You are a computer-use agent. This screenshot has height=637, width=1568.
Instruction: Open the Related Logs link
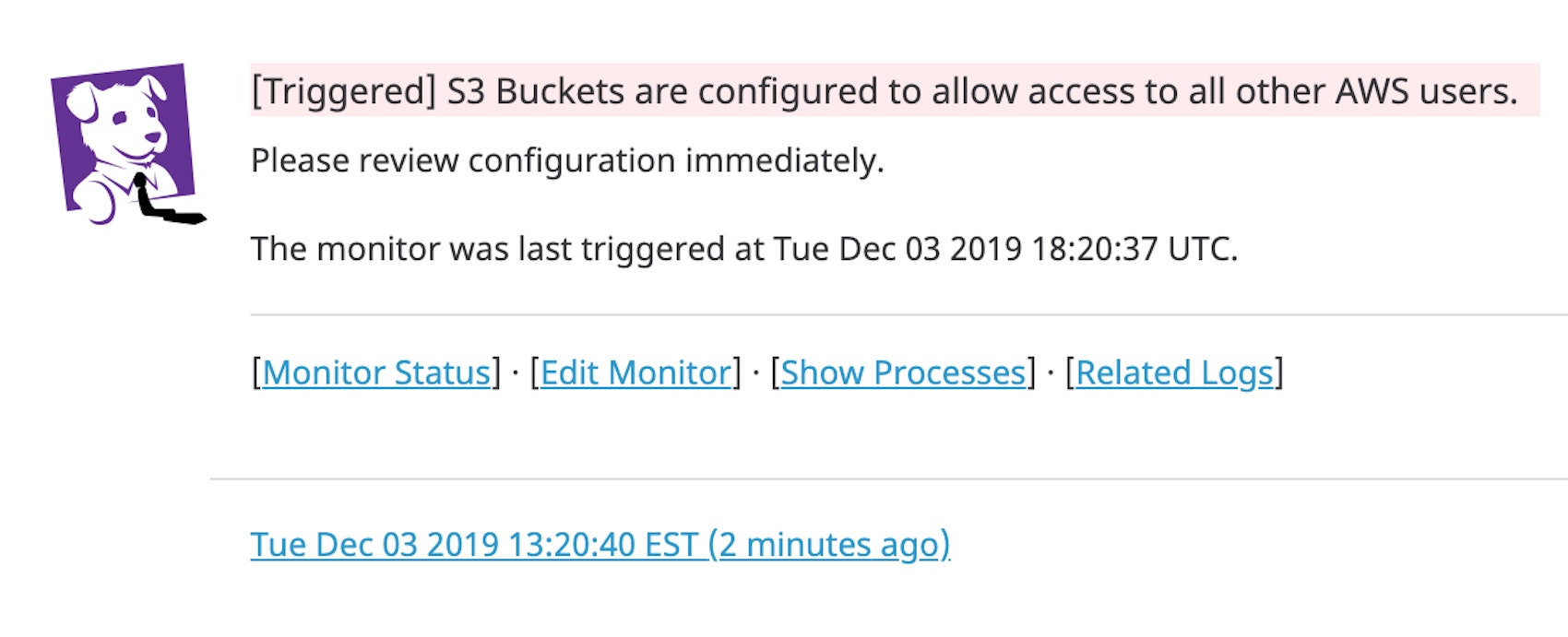1174,373
